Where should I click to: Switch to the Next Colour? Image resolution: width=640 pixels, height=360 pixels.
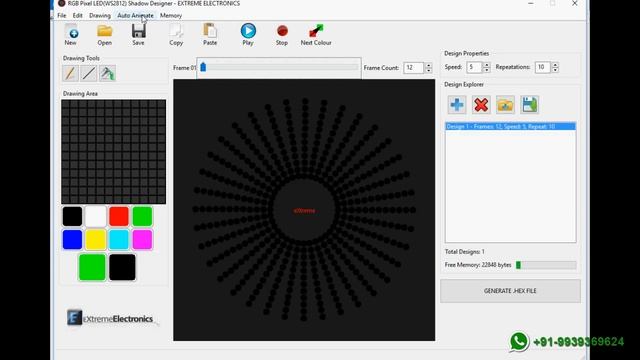pos(316,34)
